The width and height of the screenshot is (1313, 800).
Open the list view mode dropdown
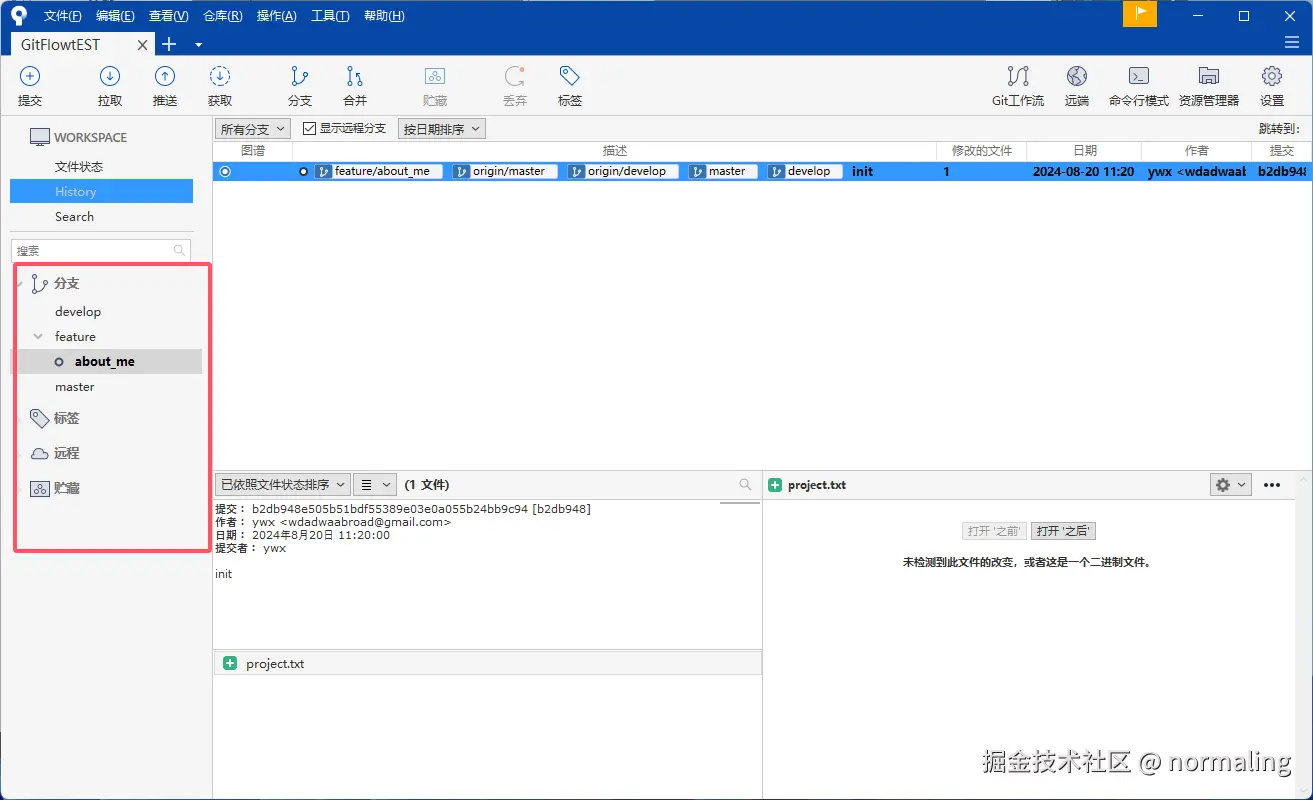(375, 484)
